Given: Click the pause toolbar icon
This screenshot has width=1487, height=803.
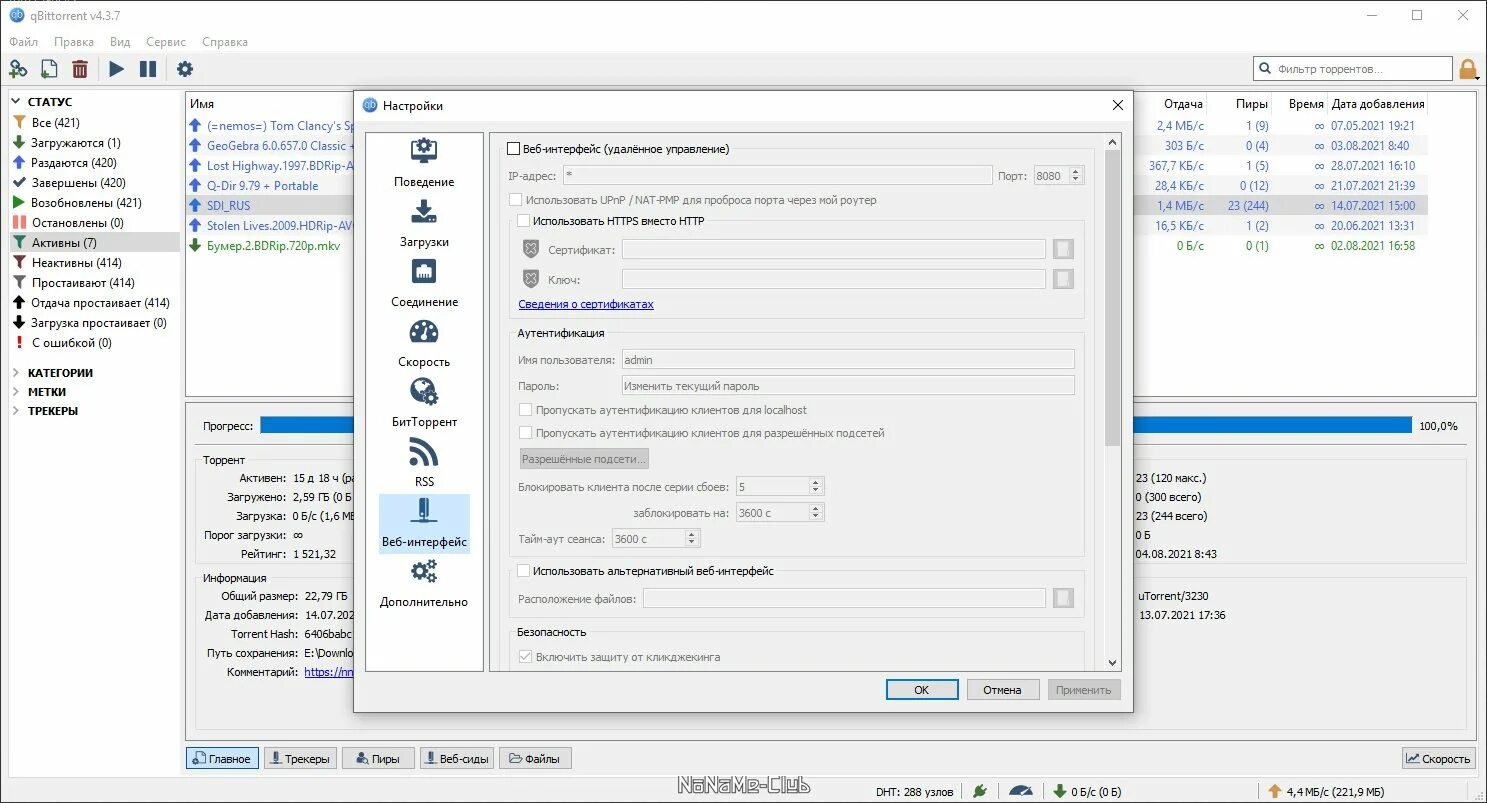Looking at the screenshot, I should point(148,69).
